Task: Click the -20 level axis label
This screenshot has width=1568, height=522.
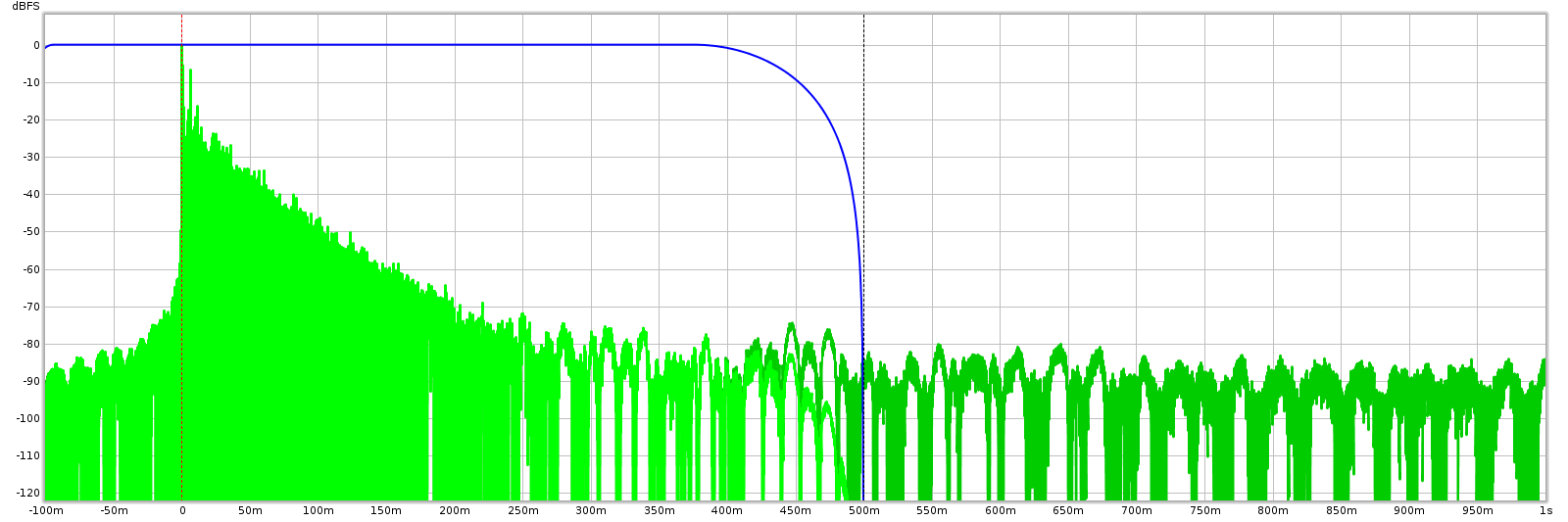Action: 31,119
